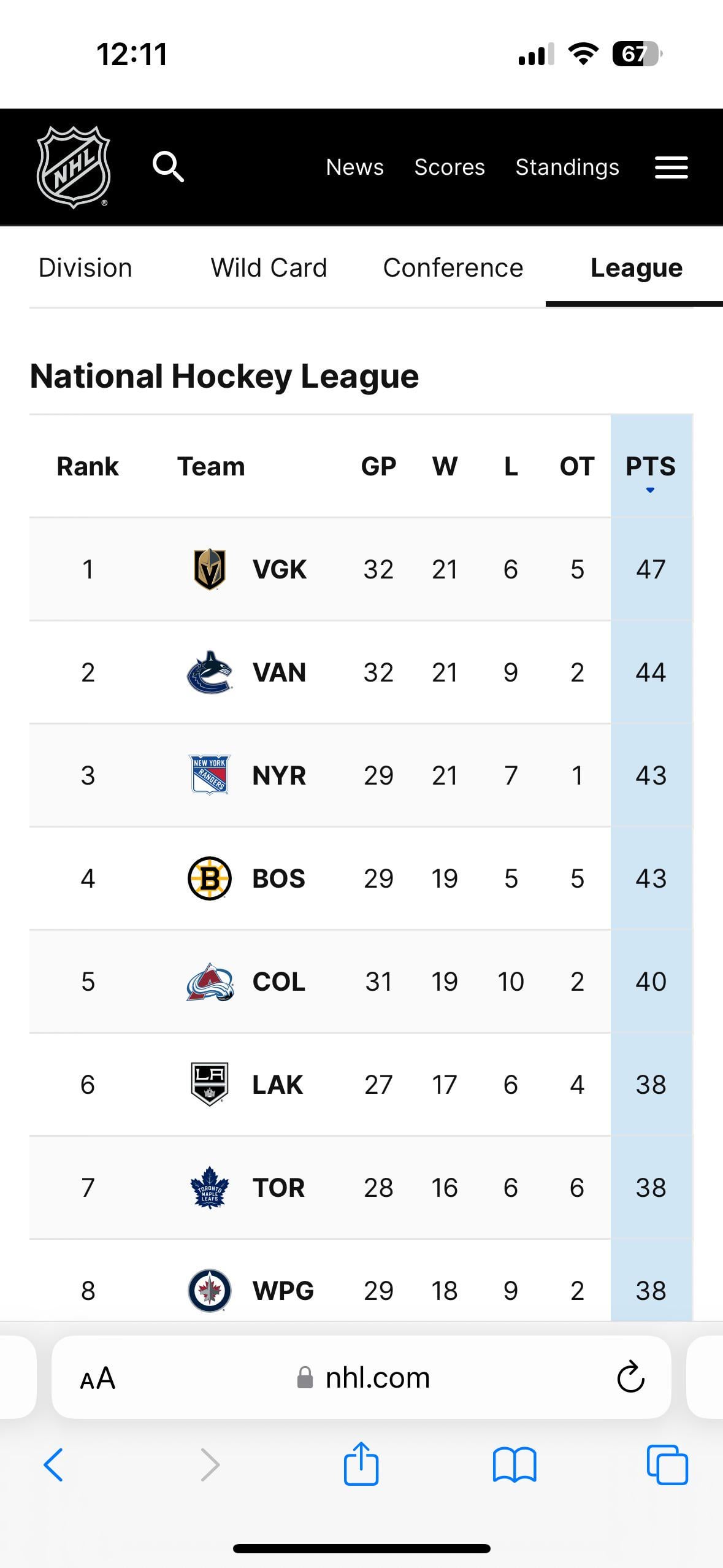This screenshot has width=723, height=1568.
Task: Select the Conference standings tab
Action: point(453,268)
